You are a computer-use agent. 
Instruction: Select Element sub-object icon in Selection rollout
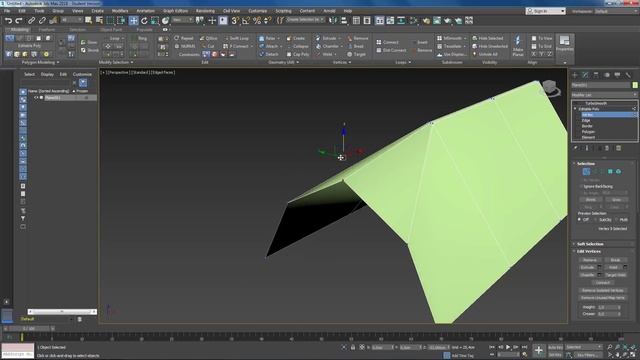[618, 172]
